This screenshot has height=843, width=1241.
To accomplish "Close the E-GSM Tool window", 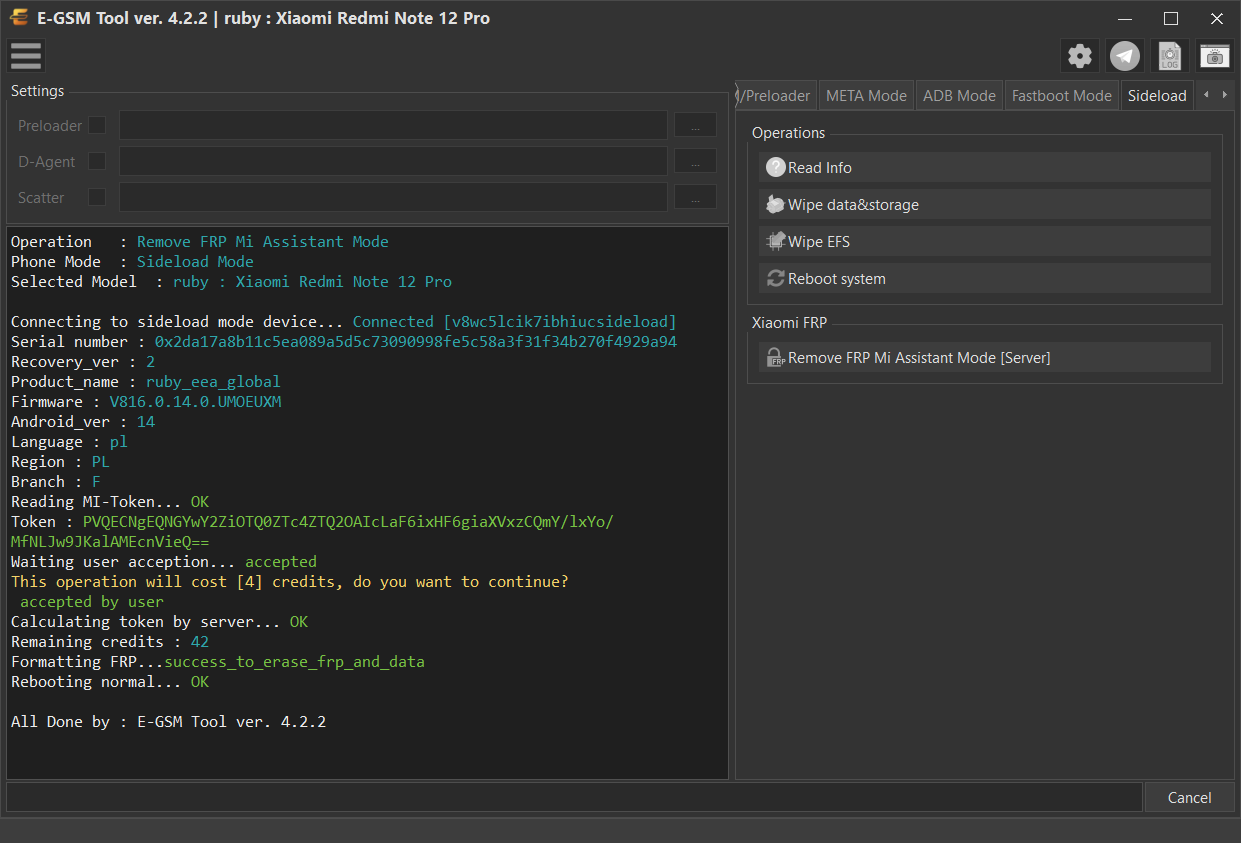I will point(1217,18).
